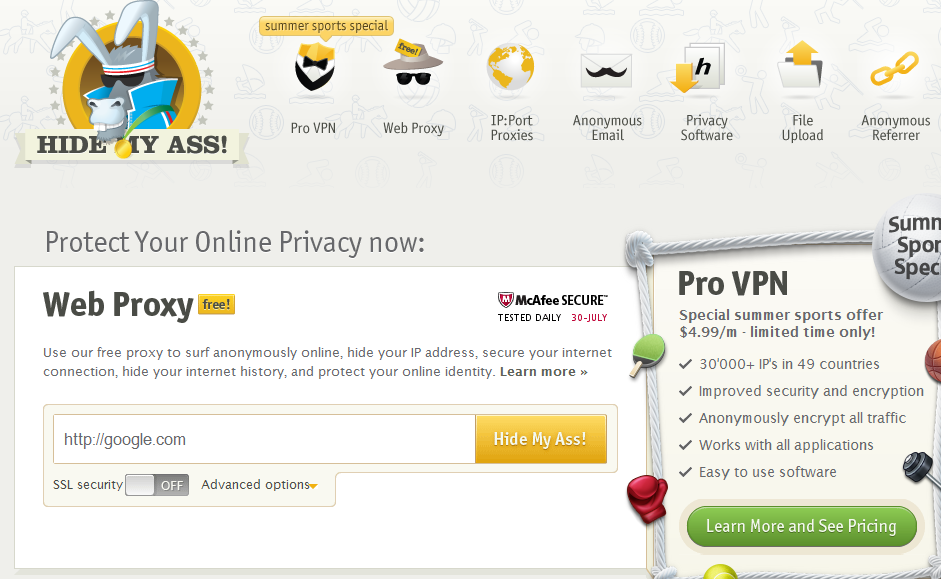Focus the URL input field with http://google.com
Viewport: 941px width, 584px height.
(264, 439)
